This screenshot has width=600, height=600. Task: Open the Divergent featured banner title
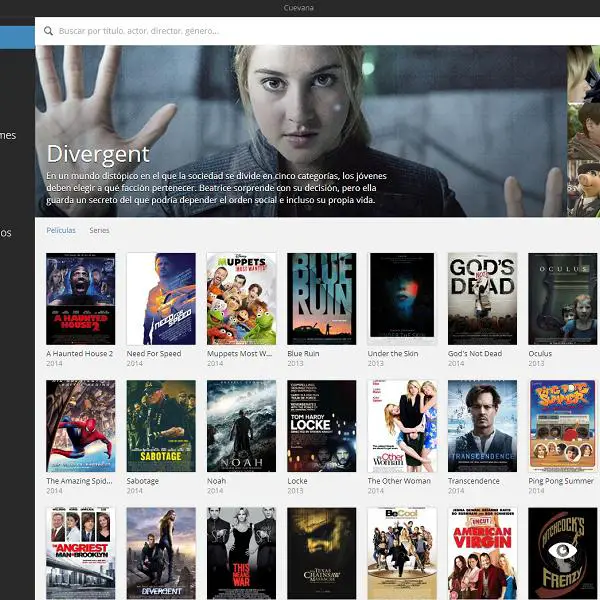point(98,154)
